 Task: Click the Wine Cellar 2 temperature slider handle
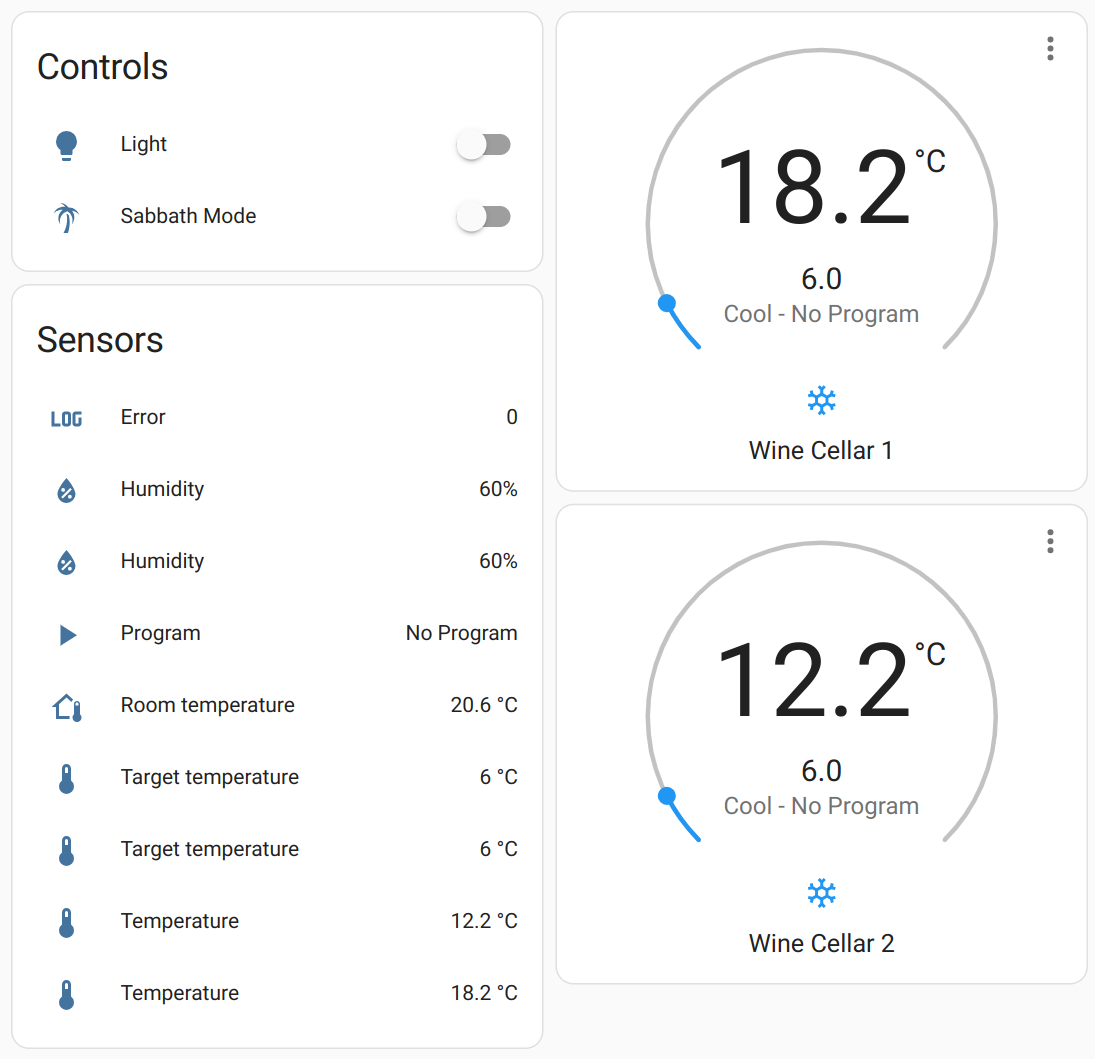click(667, 796)
